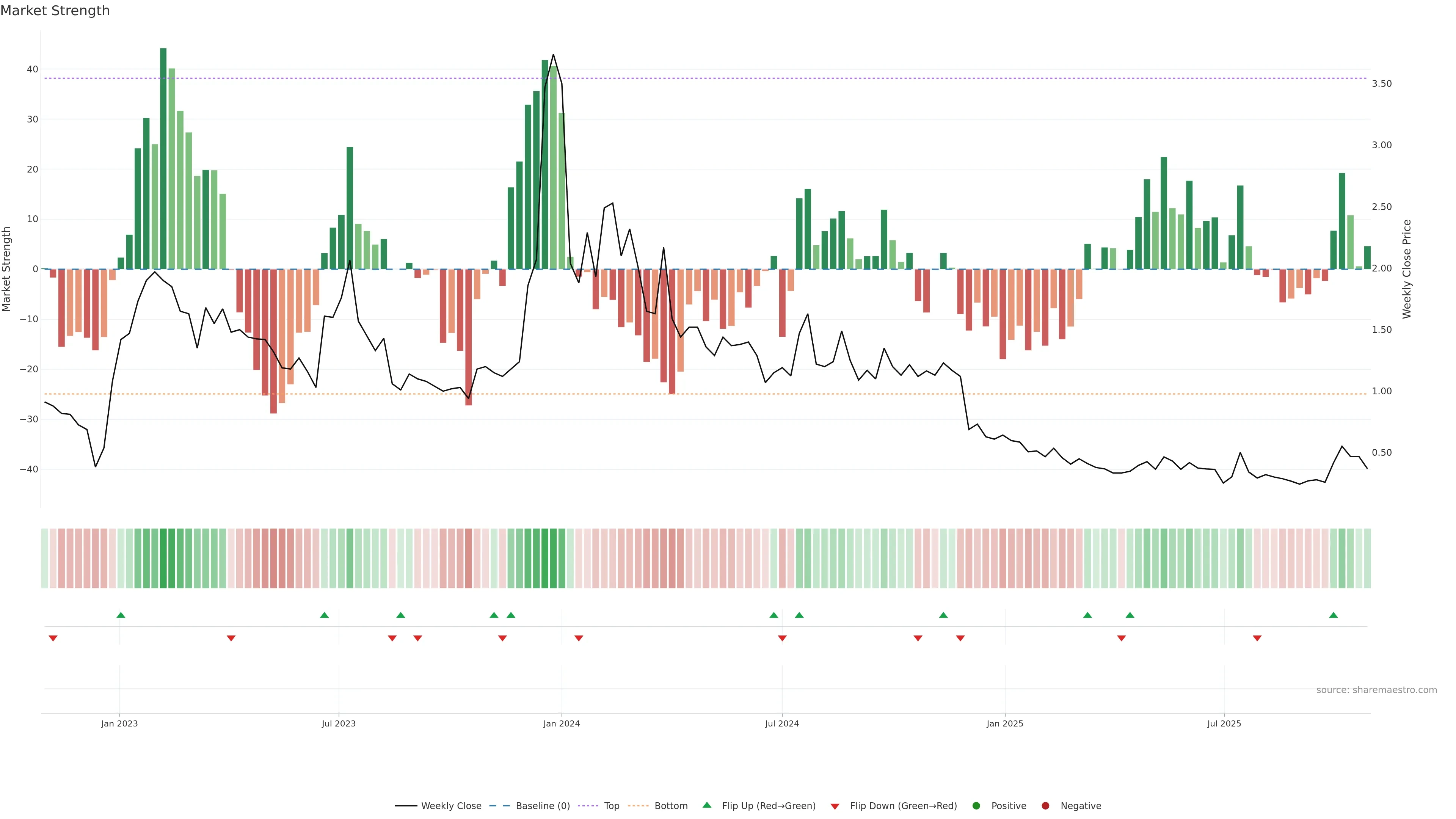Viewport: 1456px width, 819px height.
Task: Click the rightmost green flip-up triangle marker
Action: (x=1334, y=615)
